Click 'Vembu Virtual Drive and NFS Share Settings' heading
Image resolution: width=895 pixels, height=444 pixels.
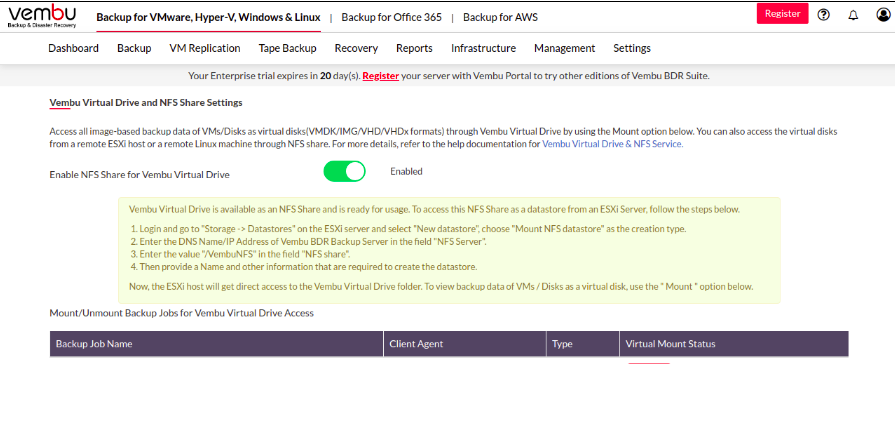point(146,103)
